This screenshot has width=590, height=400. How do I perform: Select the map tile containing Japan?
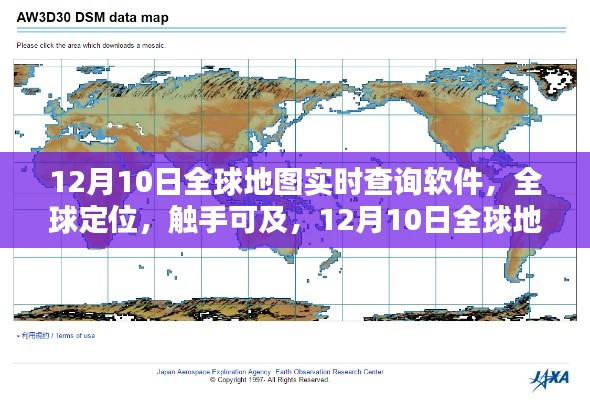272,138
